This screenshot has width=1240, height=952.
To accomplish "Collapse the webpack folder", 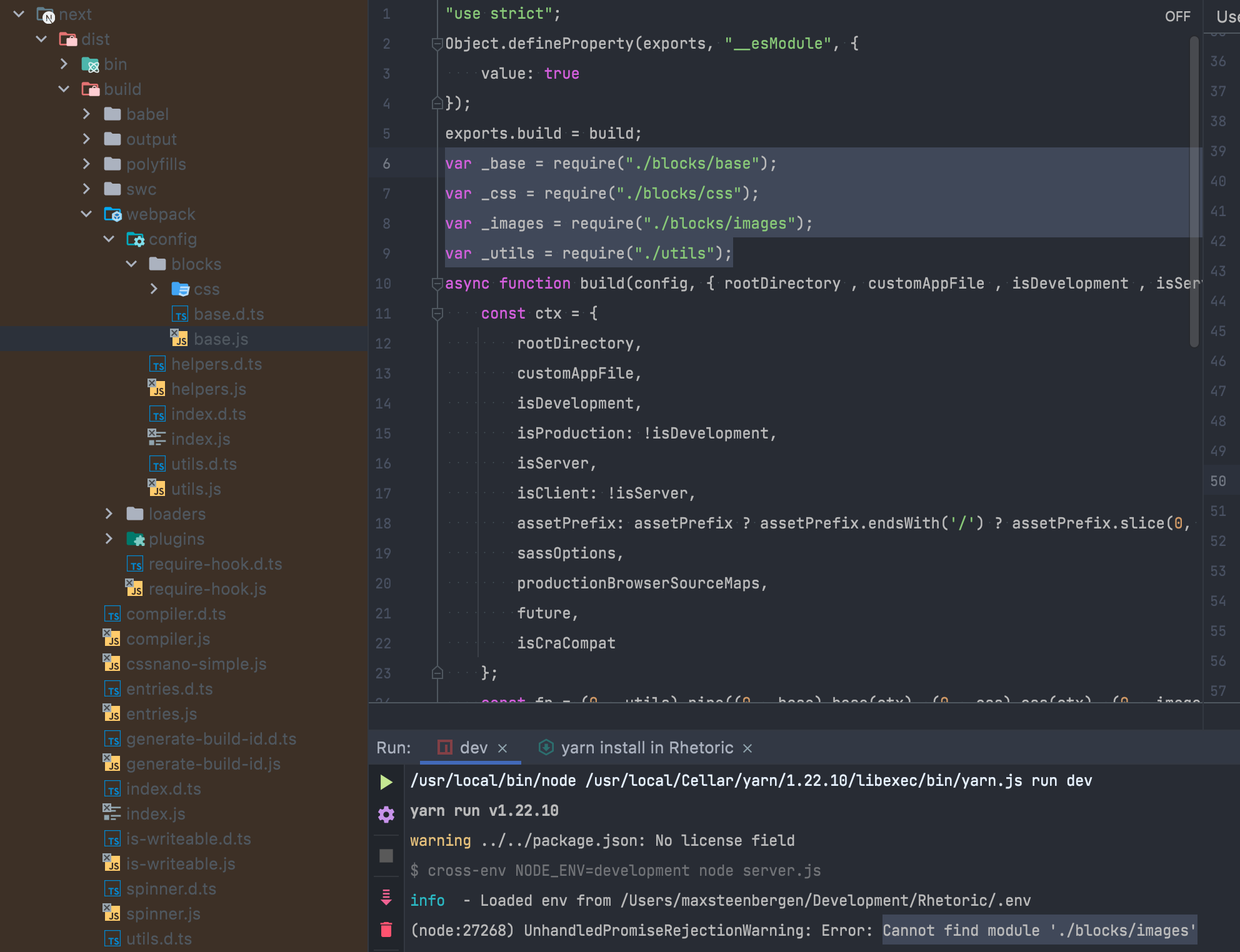I will pyautogui.click(x=86, y=214).
